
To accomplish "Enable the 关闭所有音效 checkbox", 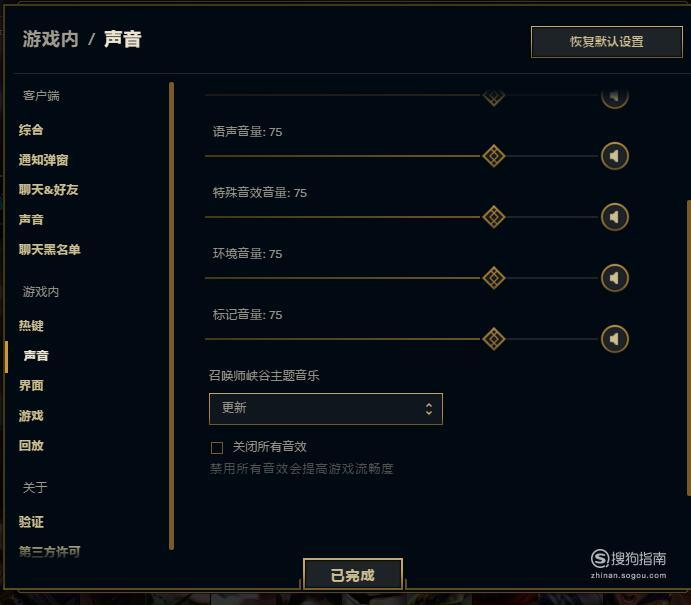I will click(217, 448).
